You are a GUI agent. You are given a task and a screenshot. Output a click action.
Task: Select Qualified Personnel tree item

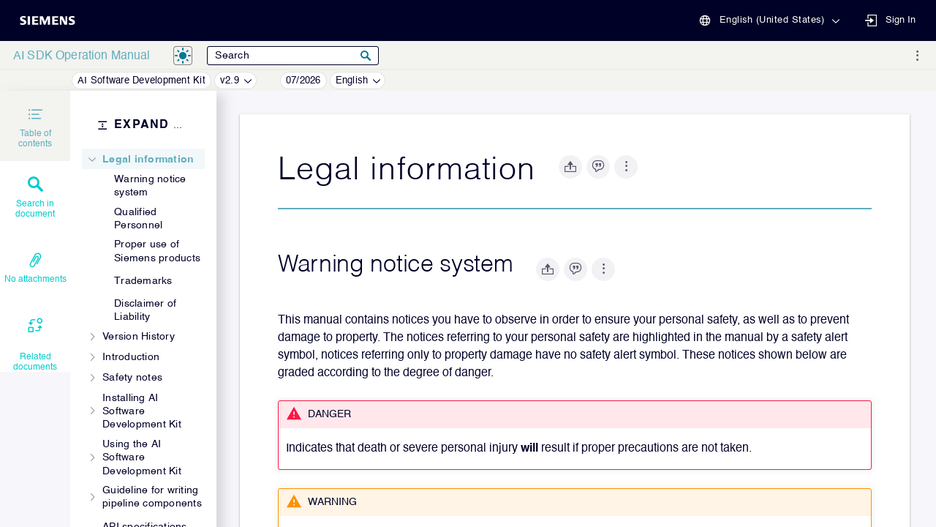click(138, 218)
